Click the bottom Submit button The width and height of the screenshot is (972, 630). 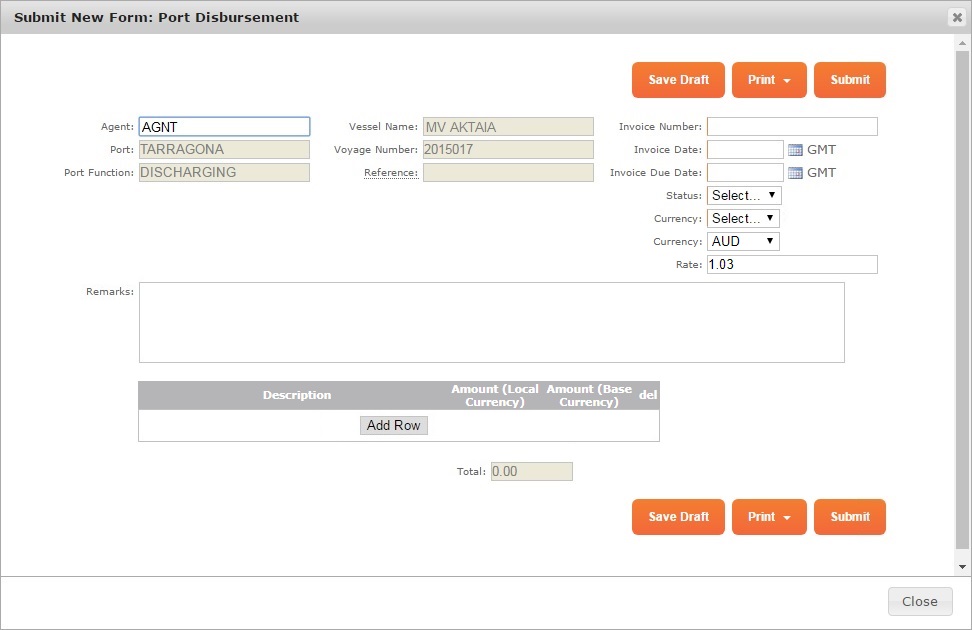849,517
